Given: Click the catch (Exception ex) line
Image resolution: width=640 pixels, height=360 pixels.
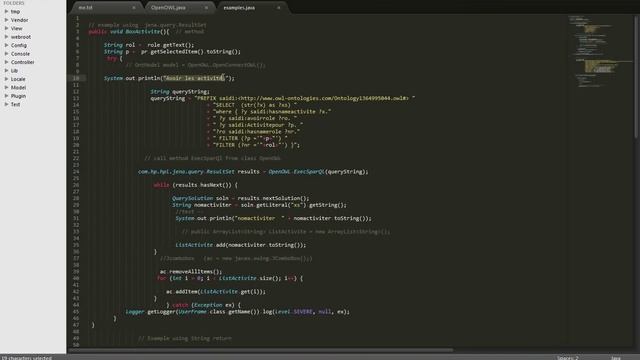Looking at the screenshot, I should click(x=204, y=305).
